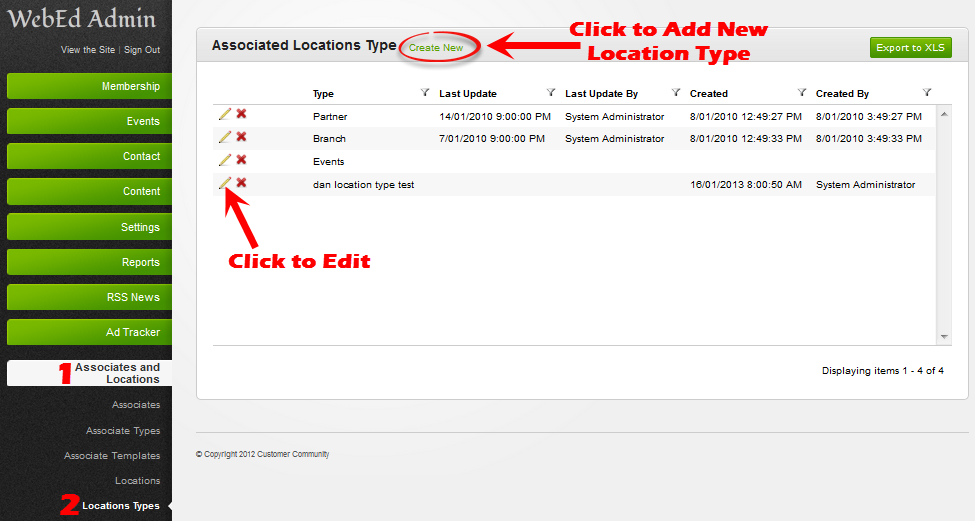
Task: Open the View the Site link
Action: tap(88, 50)
